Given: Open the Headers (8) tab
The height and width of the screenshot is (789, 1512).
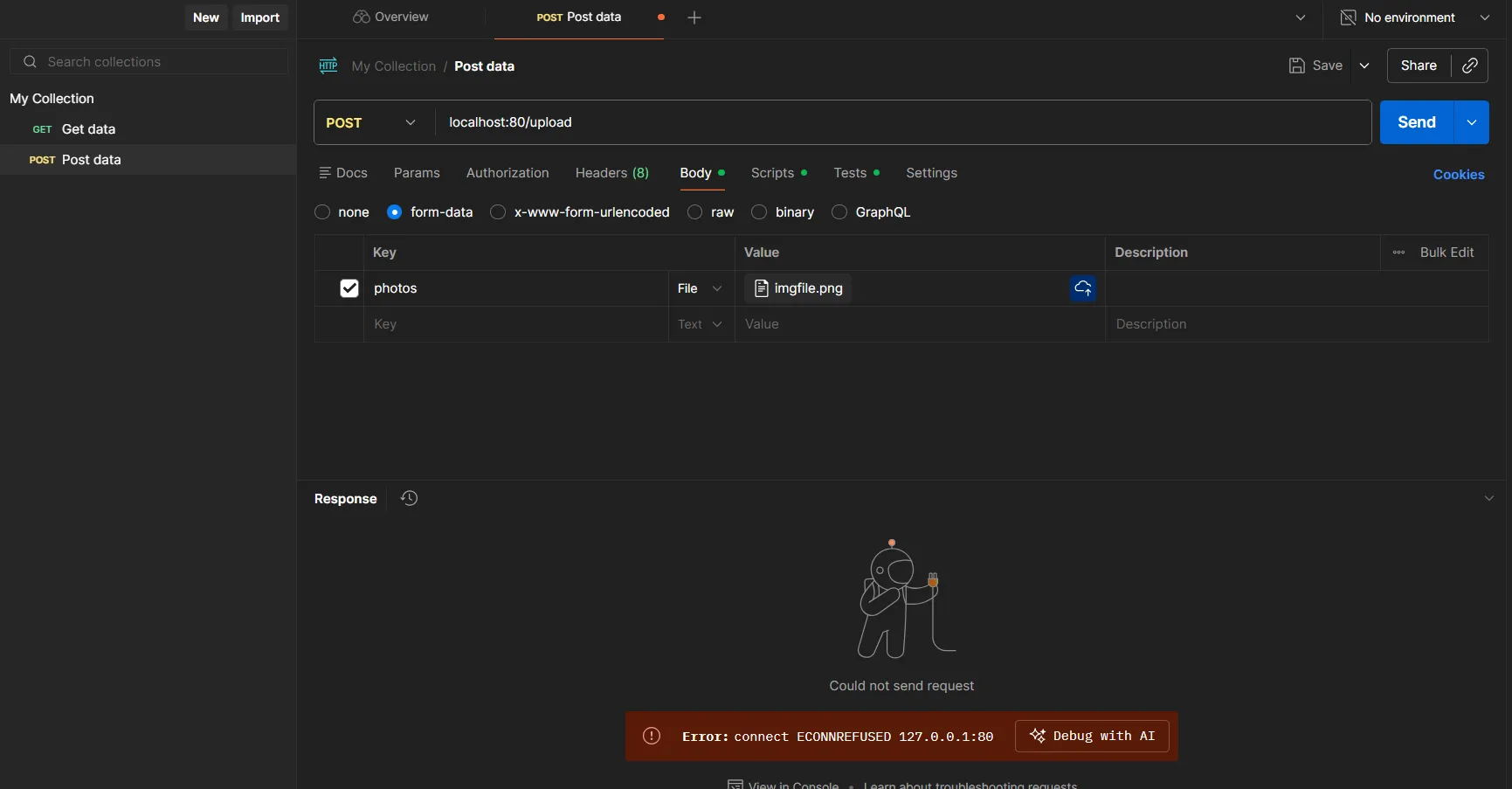Looking at the screenshot, I should 612,173.
